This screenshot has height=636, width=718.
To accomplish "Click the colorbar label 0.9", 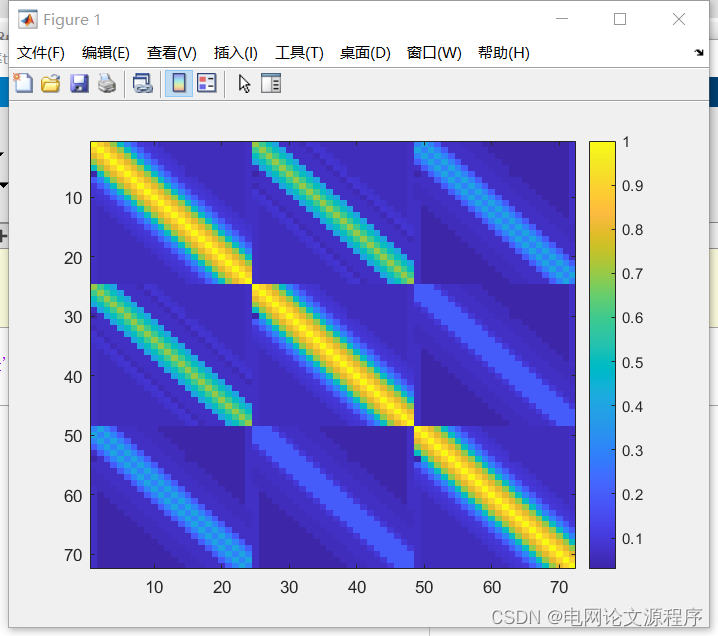I will tap(632, 186).
